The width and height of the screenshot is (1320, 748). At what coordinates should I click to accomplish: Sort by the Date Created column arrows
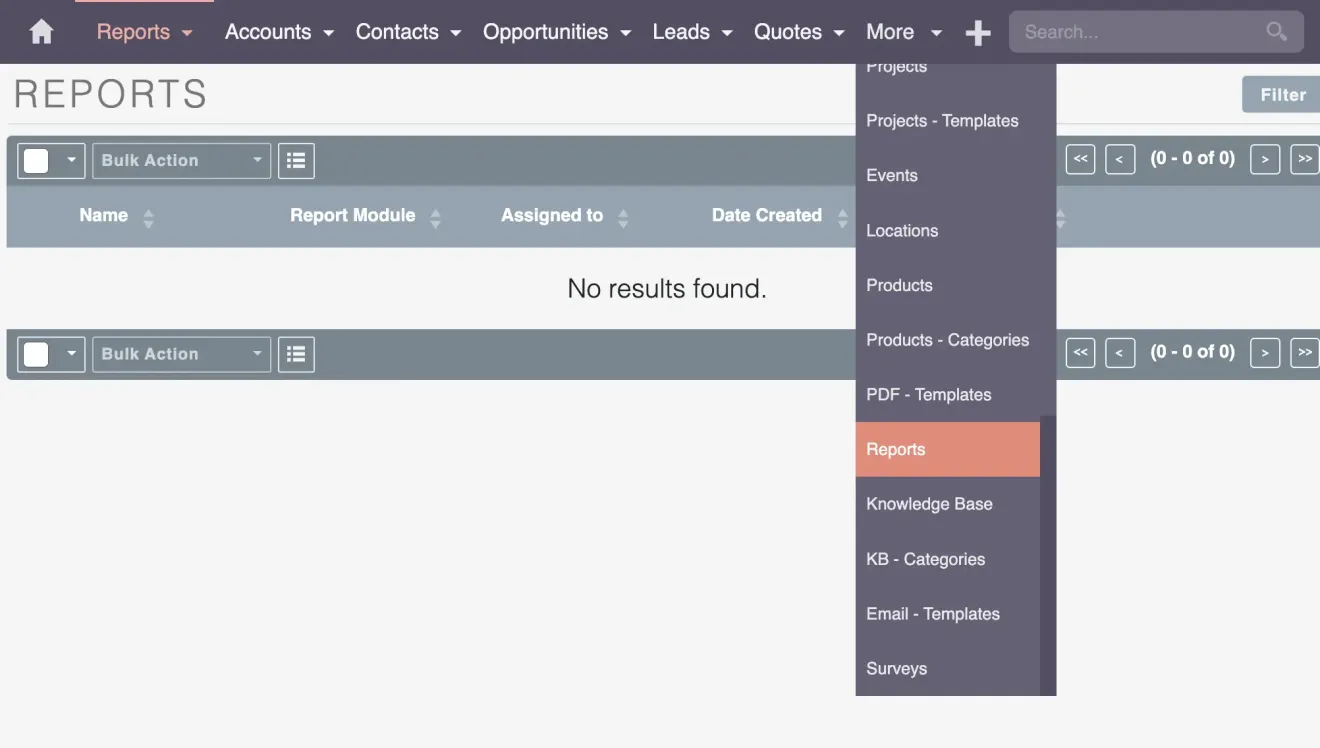pyautogui.click(x=842, y=215)
